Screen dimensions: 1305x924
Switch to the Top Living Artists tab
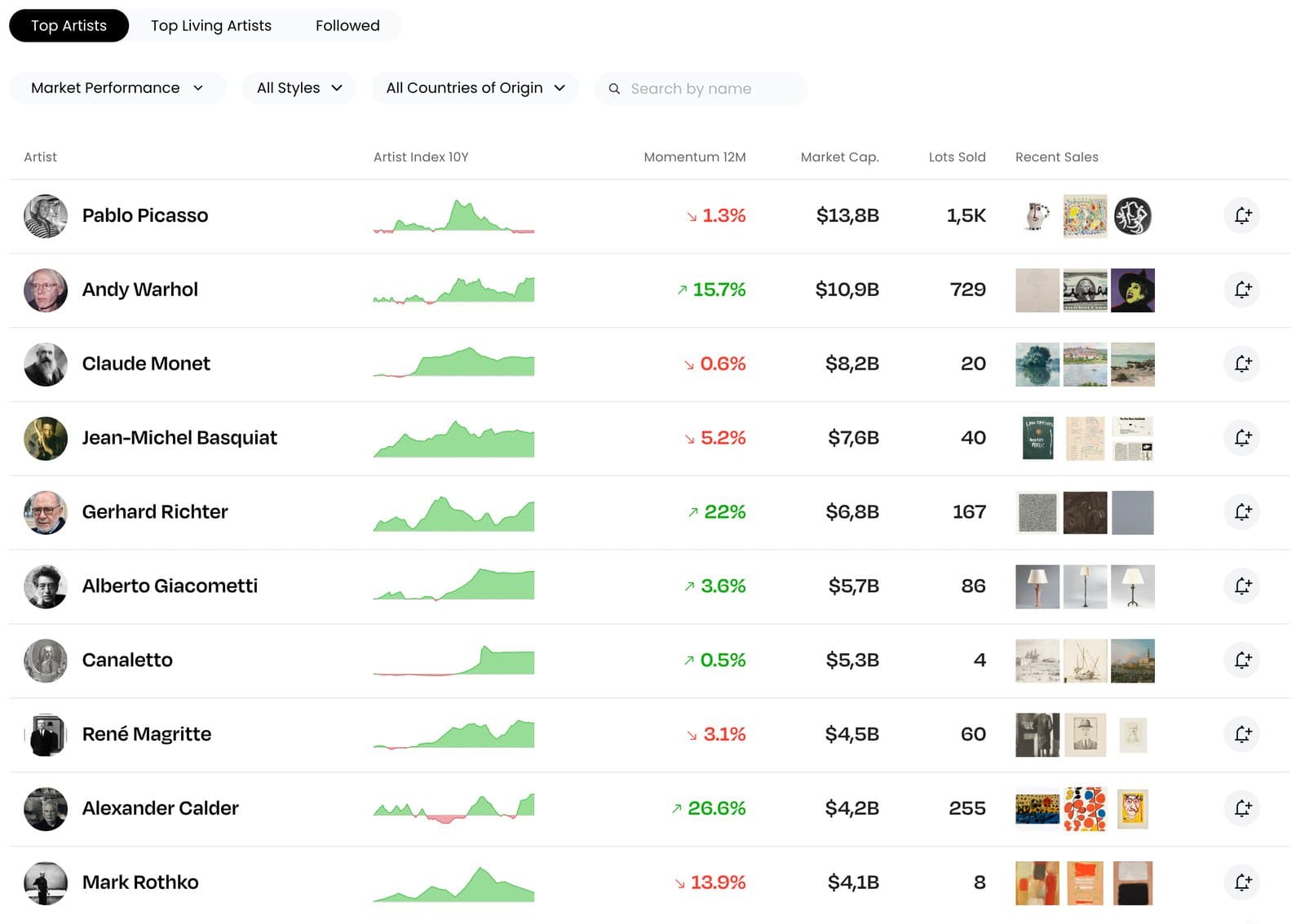click(x=210, y=25)
